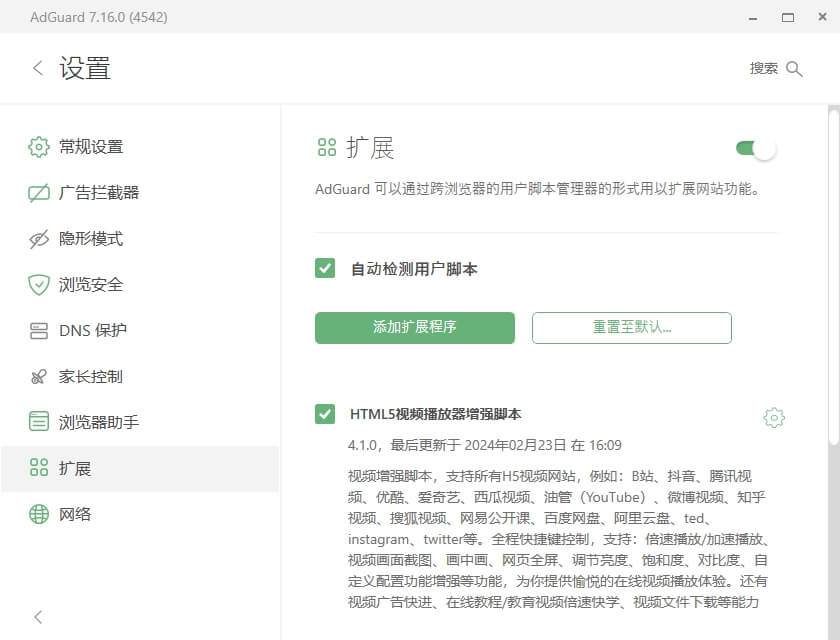Image resolution: width=840 pixels, height=640 pixels.
Task: Open settings gear for HTML5视频播放器增强脚本
Action: (x=774, y=417)
